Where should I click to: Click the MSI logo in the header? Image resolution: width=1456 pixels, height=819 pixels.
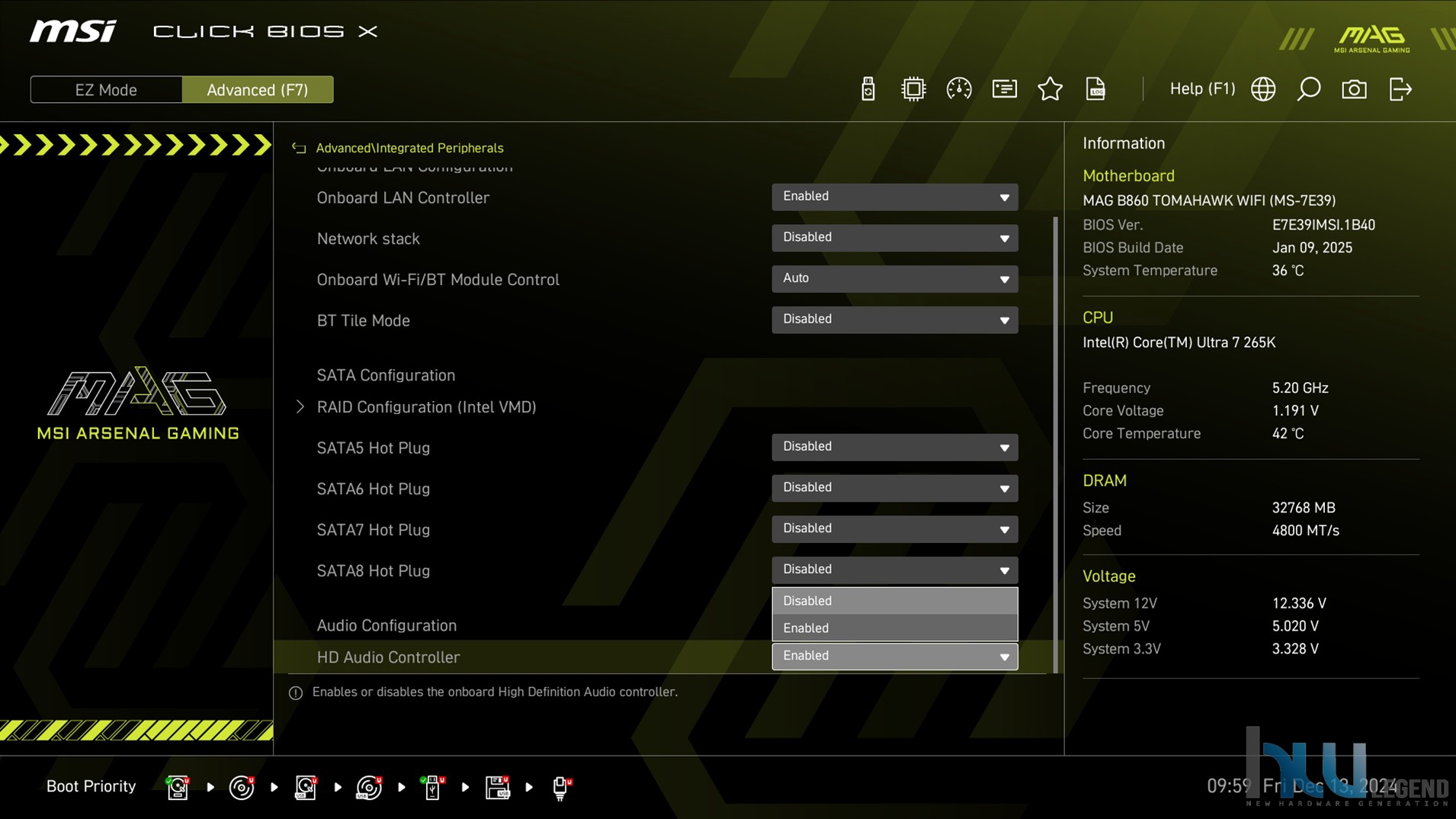(x=73, y=31)
